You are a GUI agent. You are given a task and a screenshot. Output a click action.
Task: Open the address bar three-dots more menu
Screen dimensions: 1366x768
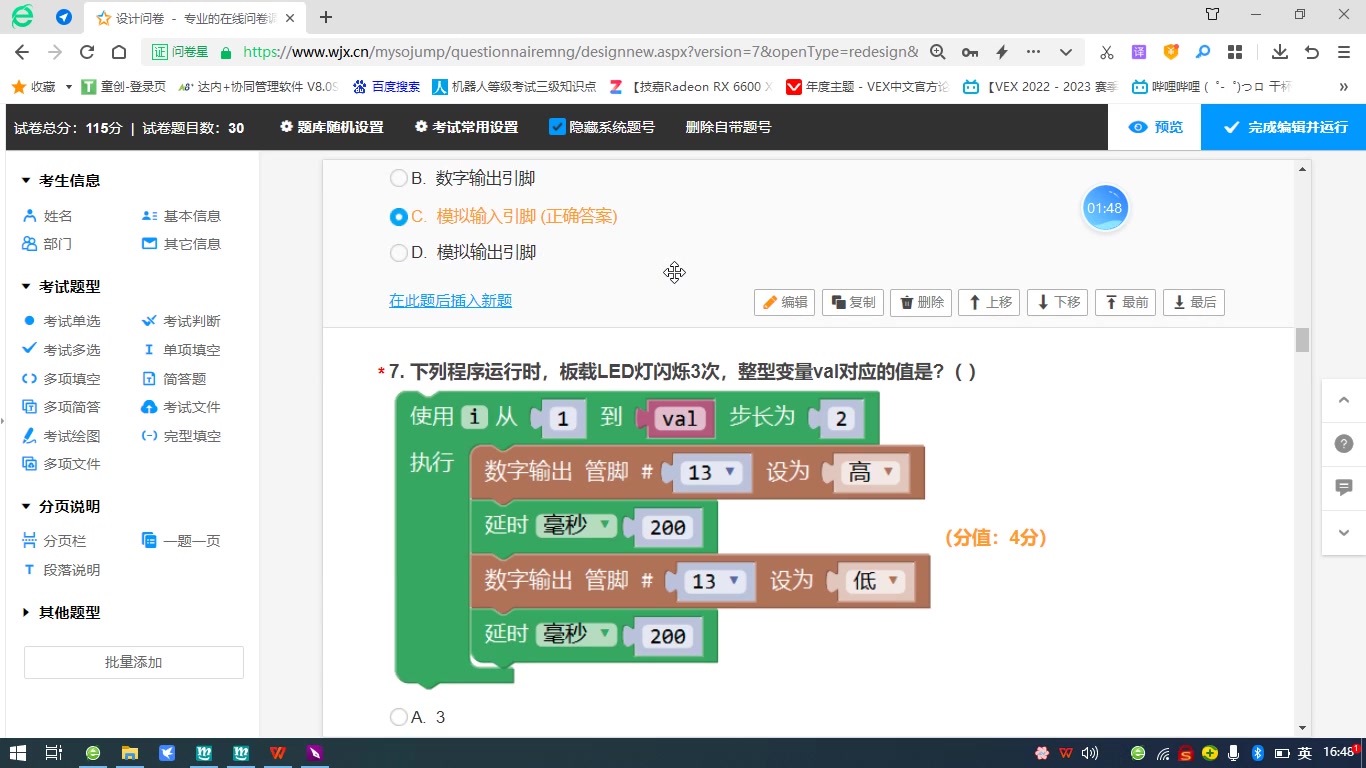point(1033,52)
